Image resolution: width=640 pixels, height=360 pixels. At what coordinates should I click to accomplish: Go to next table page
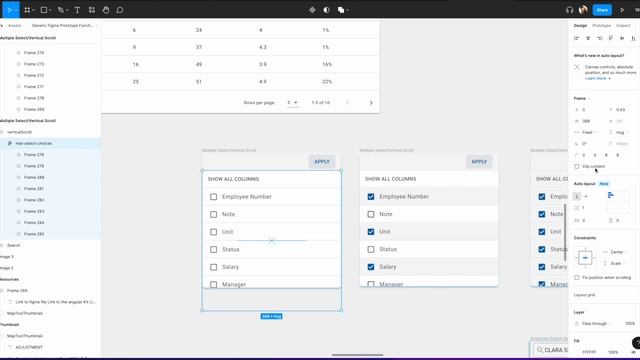(371, 102)
